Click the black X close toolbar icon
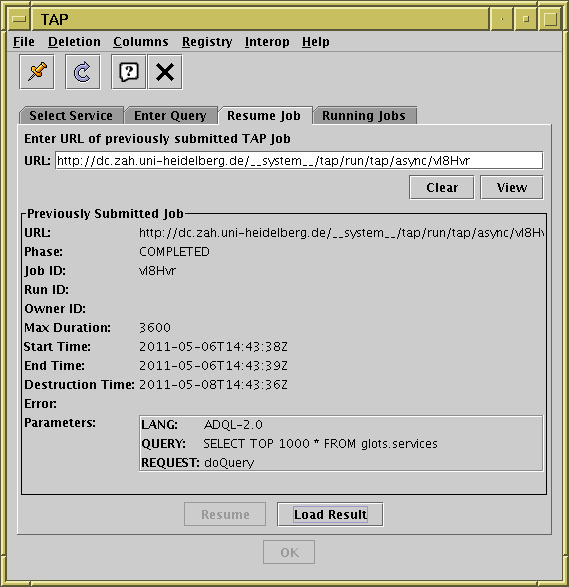 pos(165,72)
